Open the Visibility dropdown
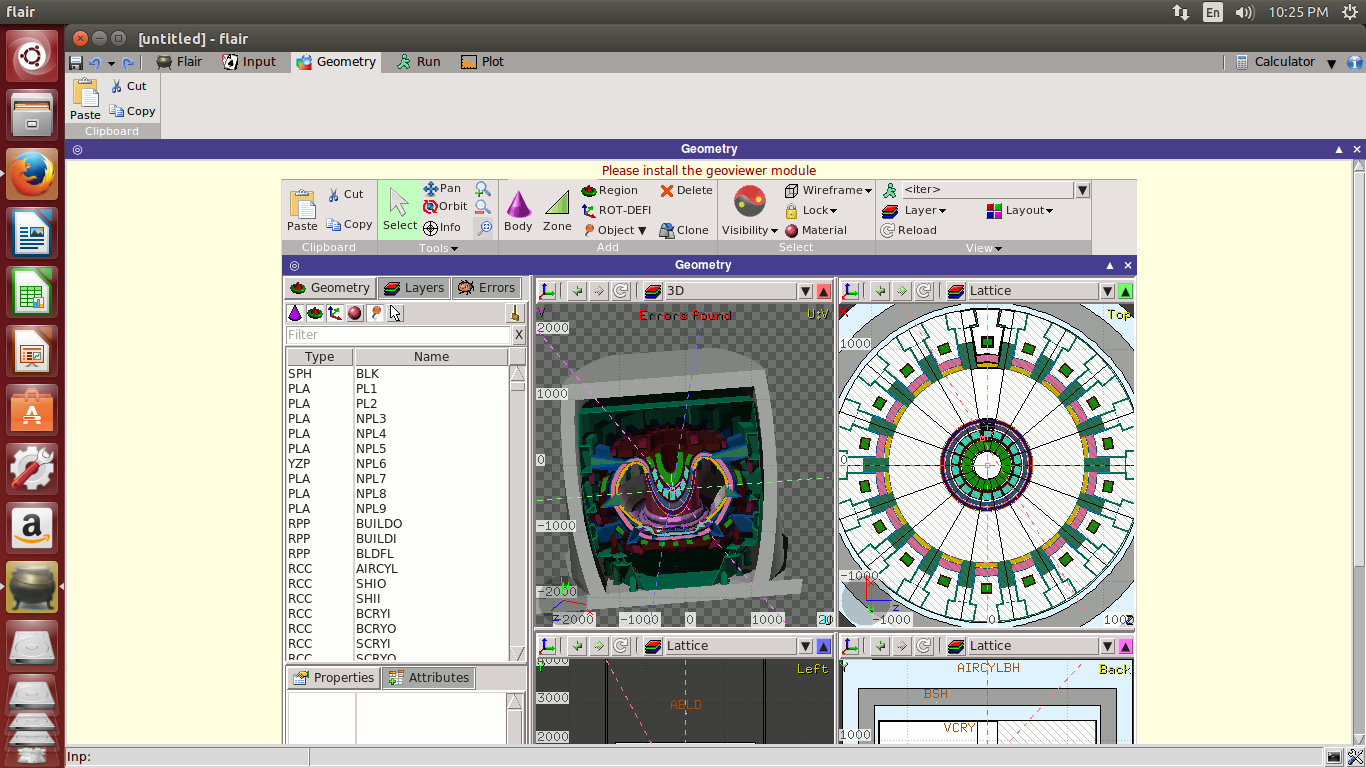1366x768 pixels. click(750, 230)
